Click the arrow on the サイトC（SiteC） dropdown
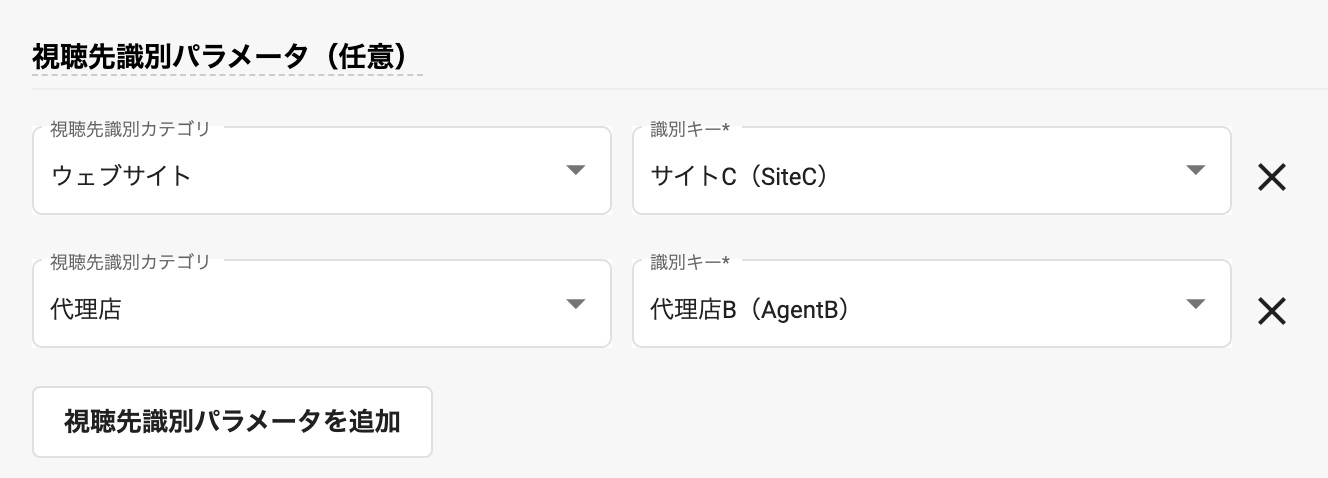1328x478 pixels. tap(1195, 170)
